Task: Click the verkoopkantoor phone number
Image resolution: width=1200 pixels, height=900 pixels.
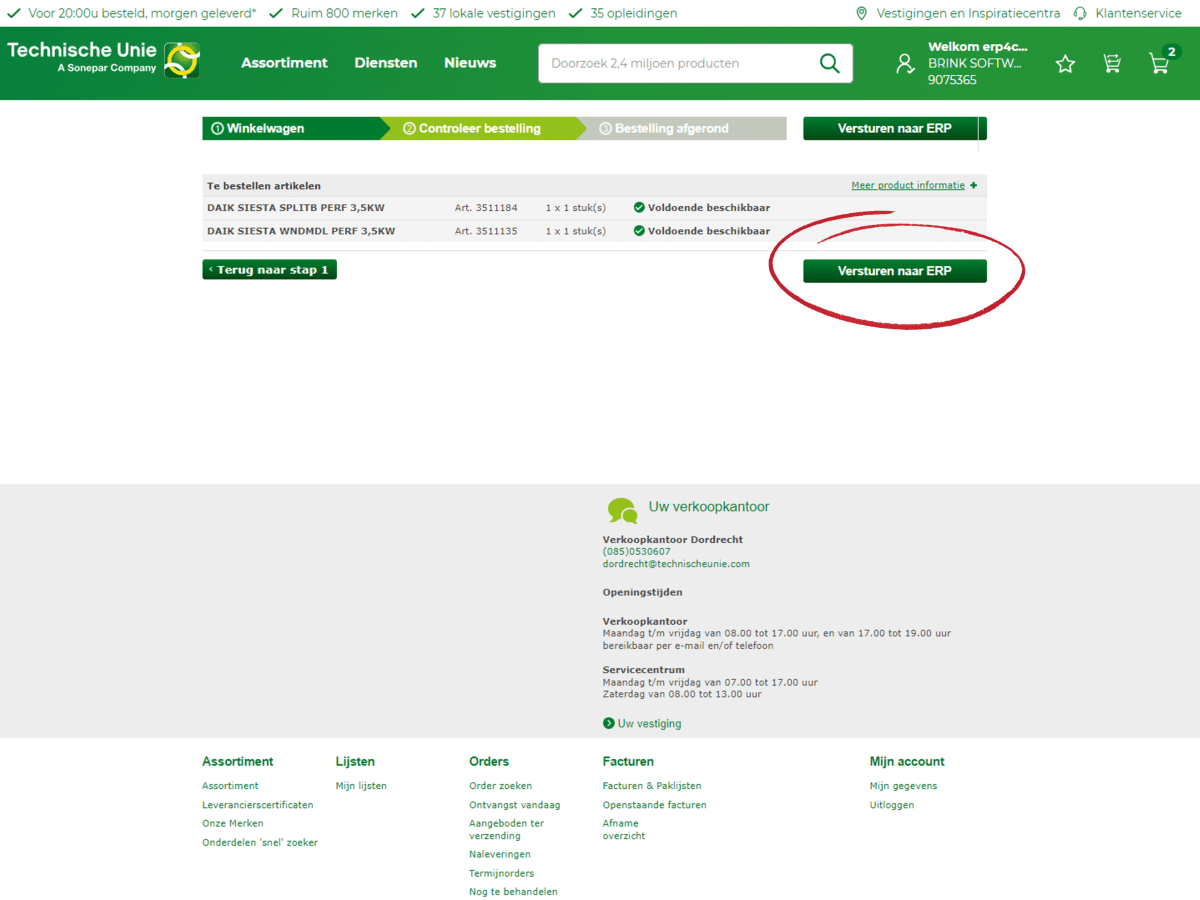Action: coord(636,551)
